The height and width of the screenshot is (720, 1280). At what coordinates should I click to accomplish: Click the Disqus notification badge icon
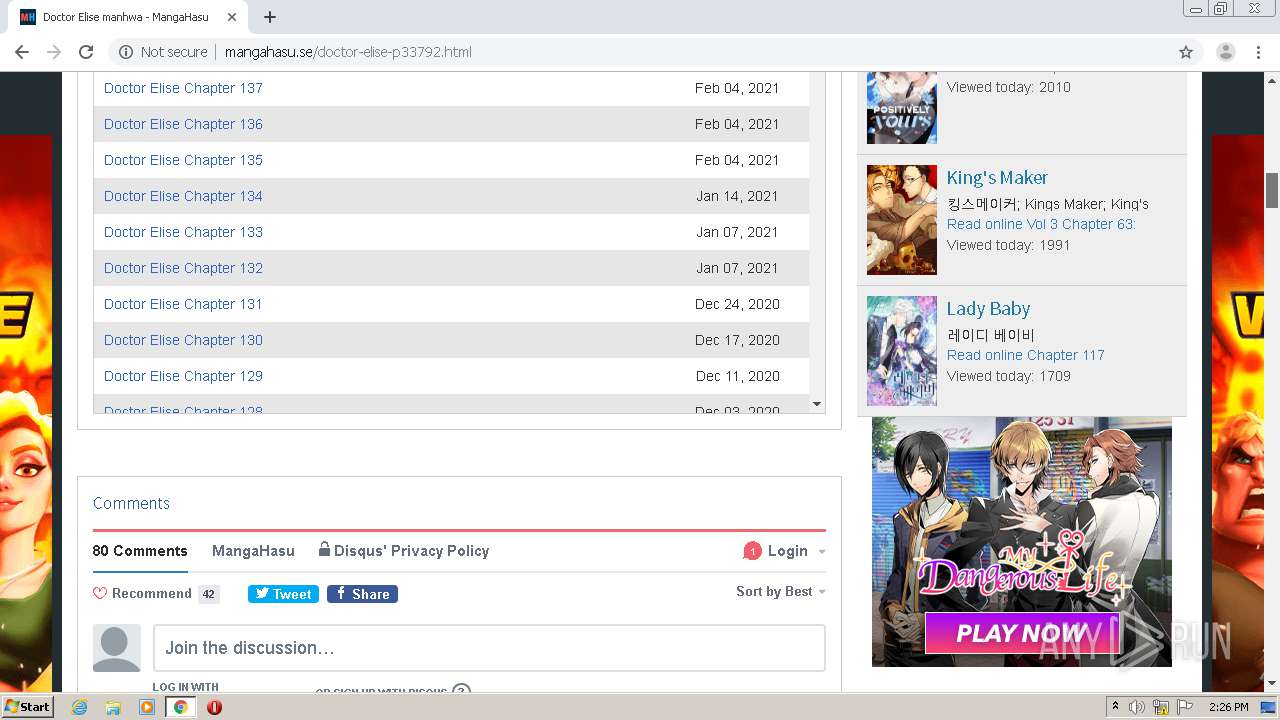tap(752, 551)
